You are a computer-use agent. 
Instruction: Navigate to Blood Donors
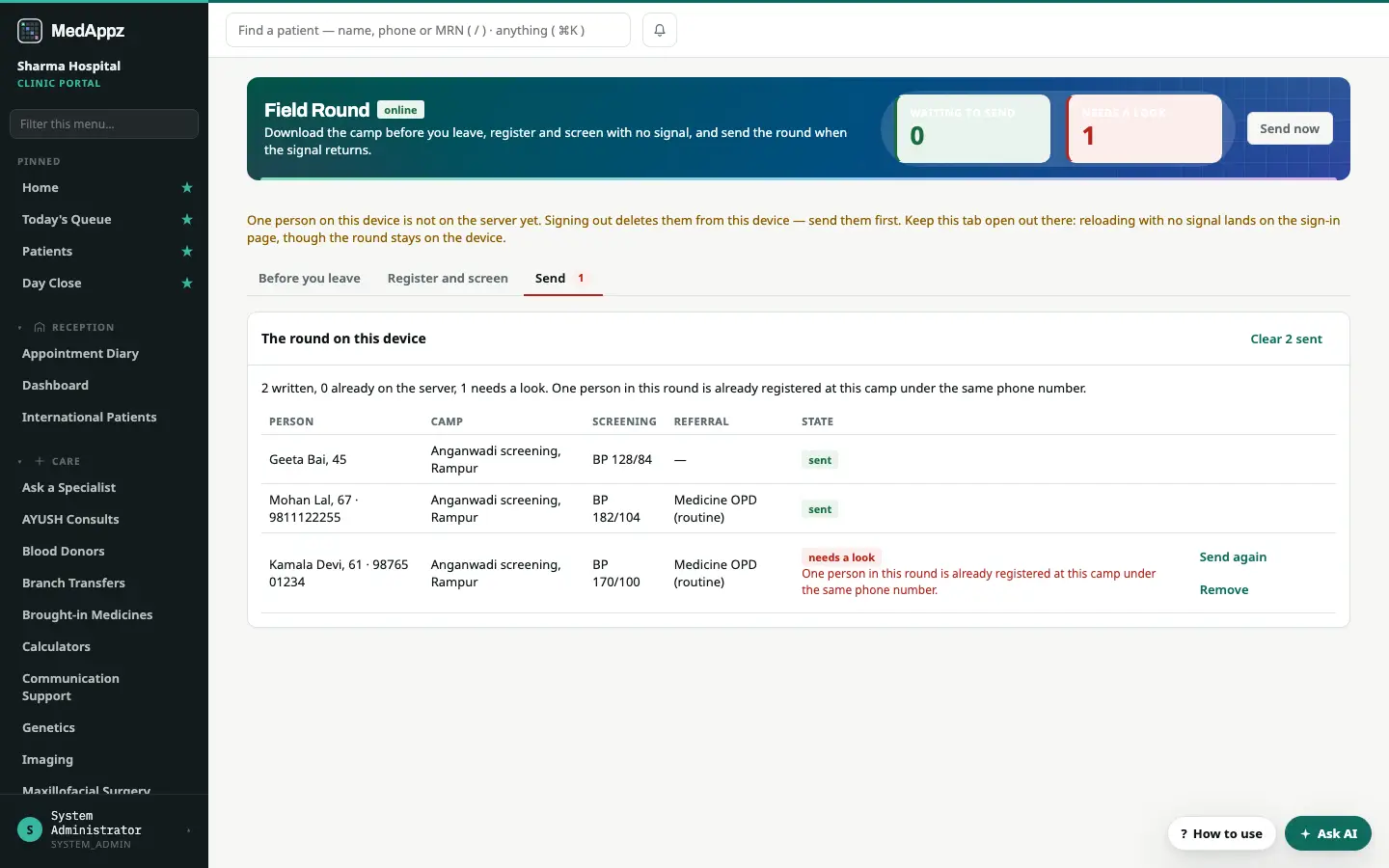coord(64,552)
